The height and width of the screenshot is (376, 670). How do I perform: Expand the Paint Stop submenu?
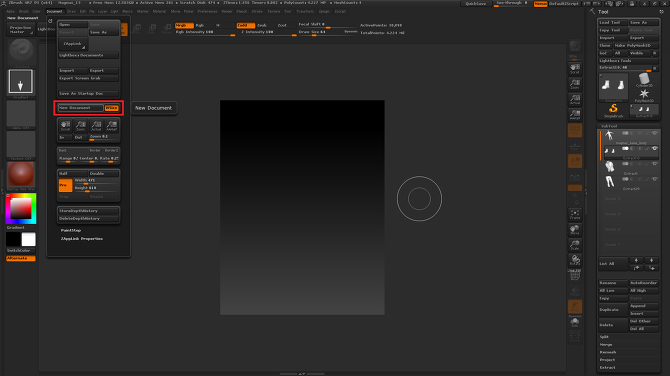click(71, 231)
